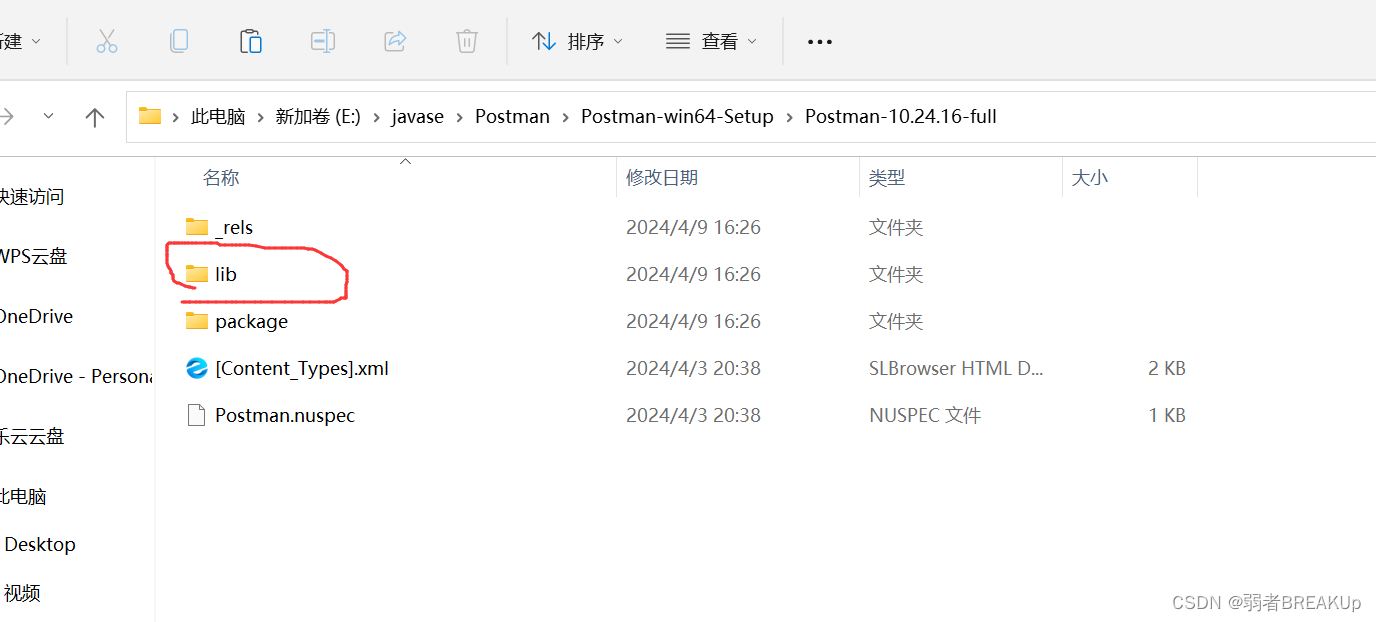Open the 排序 sort dropdown
The height and width of the screenshot is (622, 1376).
[x=577, y=41]
